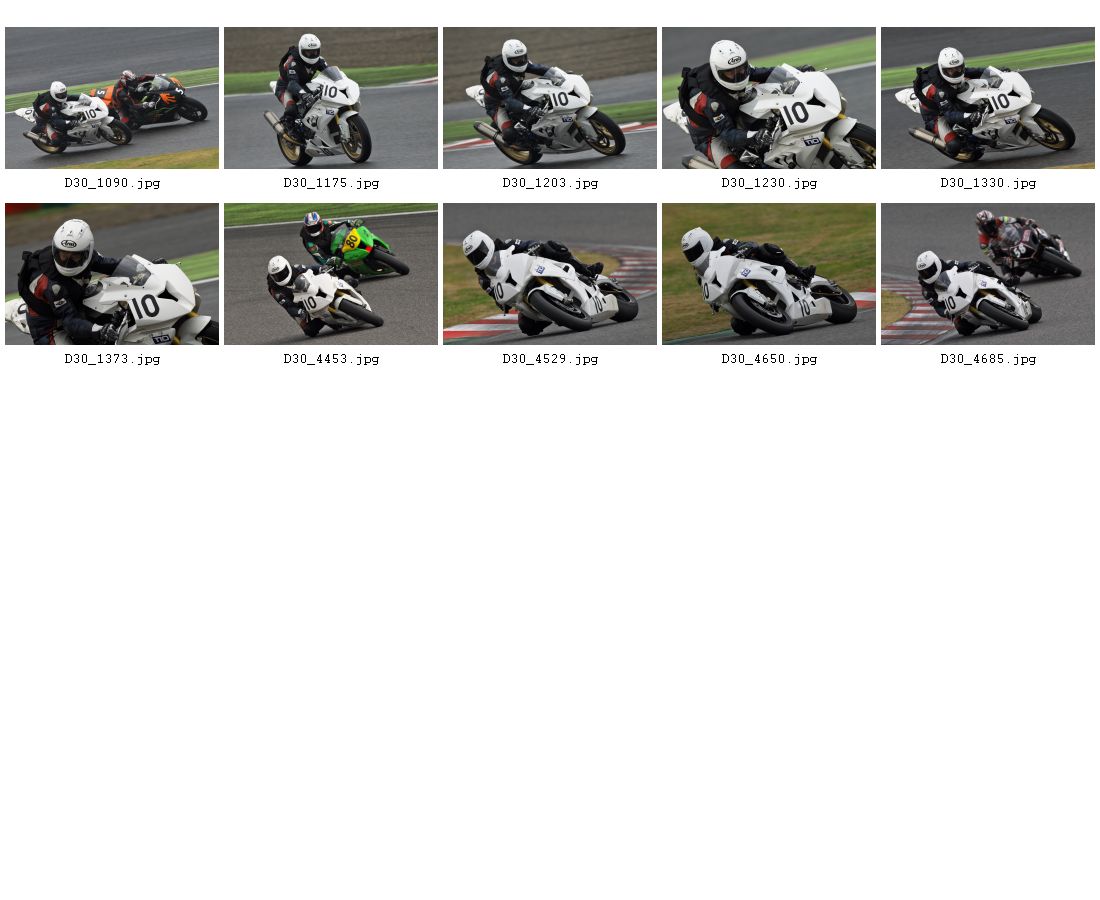Select the D30_4685.jpg thumbnail image
The width and height of the screenshot is (1100, 900).
pos(988,274)
